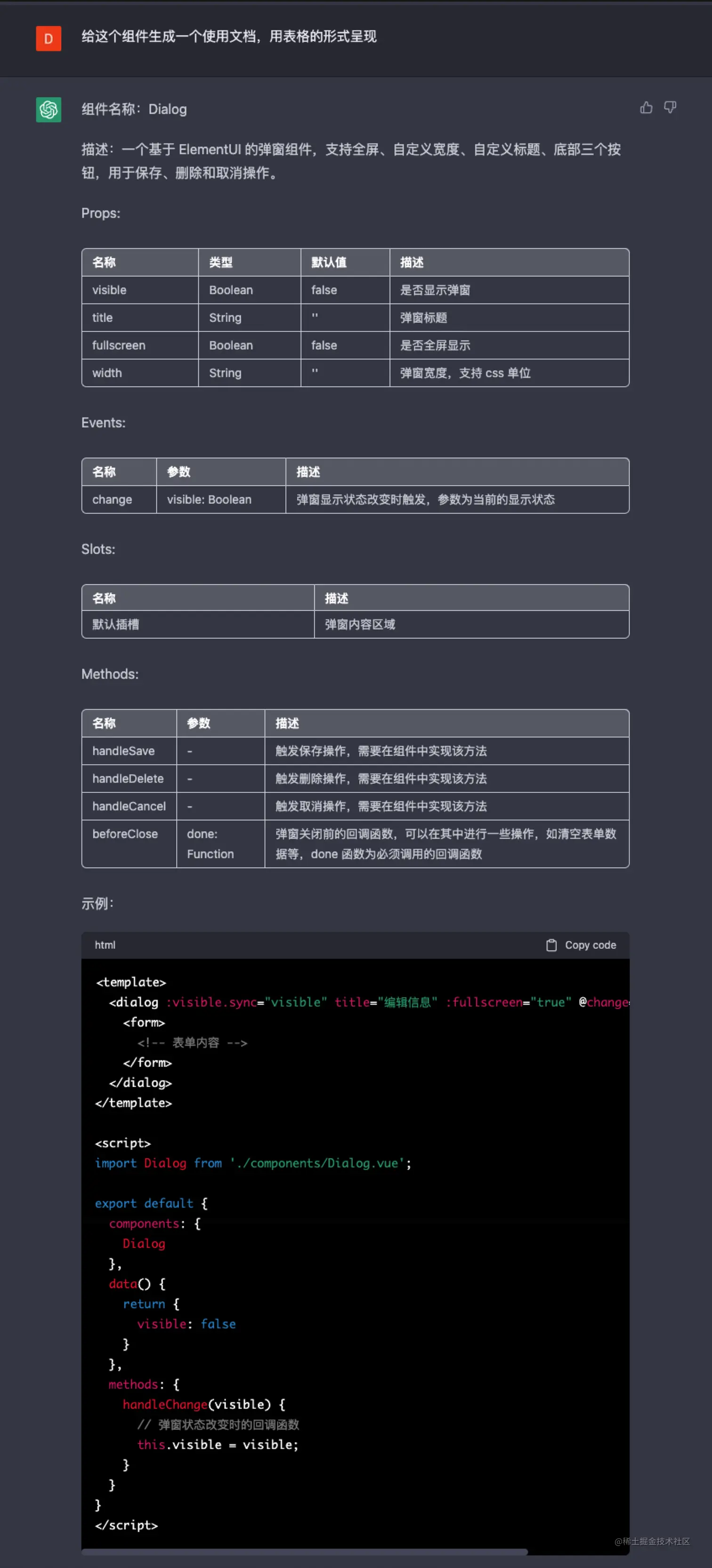712x1568 pixels.
Task: Click the 'handleSave' method cell
Action: coord(129,751)
